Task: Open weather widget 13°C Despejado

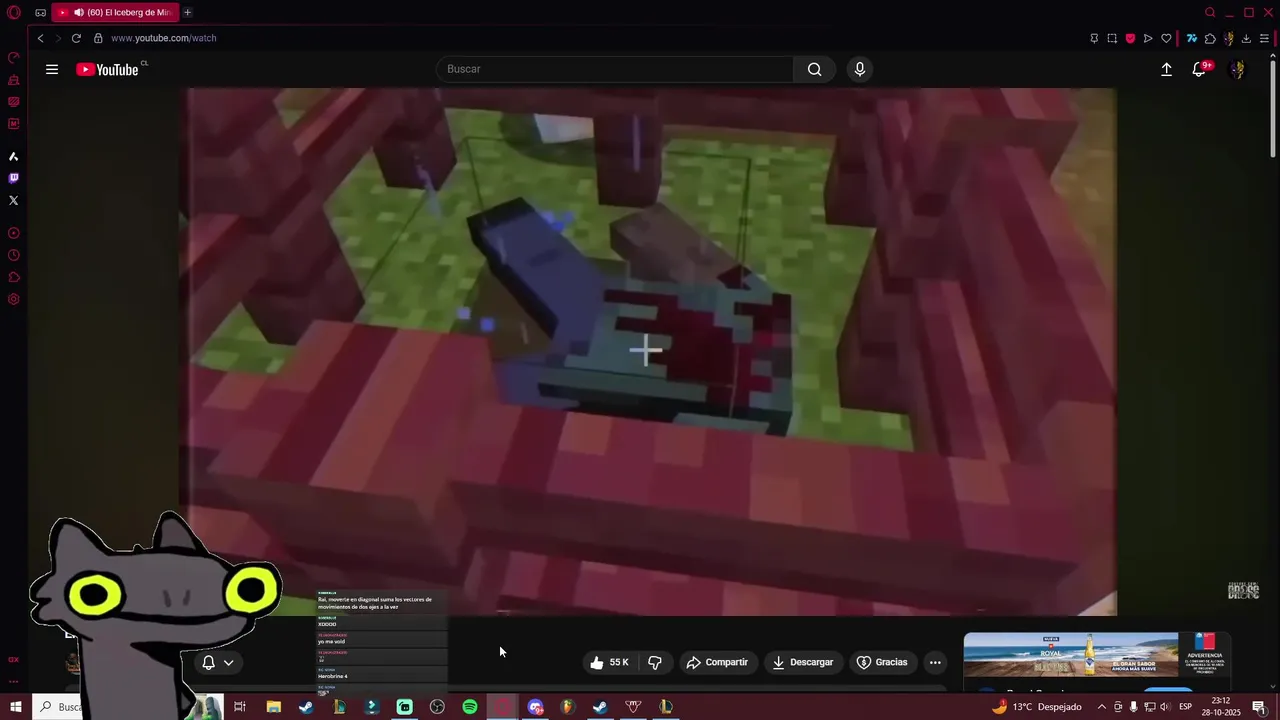Action: [1037, 707]
